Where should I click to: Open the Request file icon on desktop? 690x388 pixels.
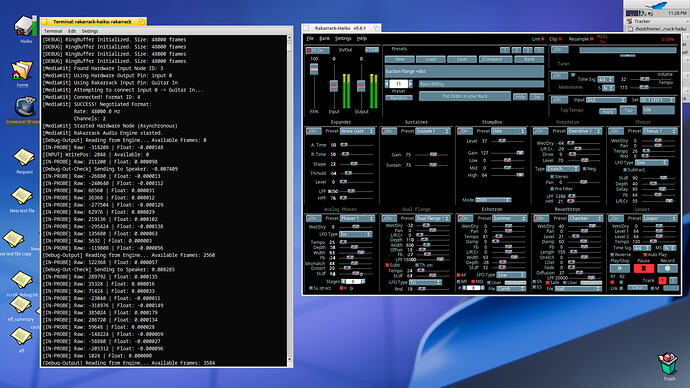pyautogui.click(x=24, y=157)
